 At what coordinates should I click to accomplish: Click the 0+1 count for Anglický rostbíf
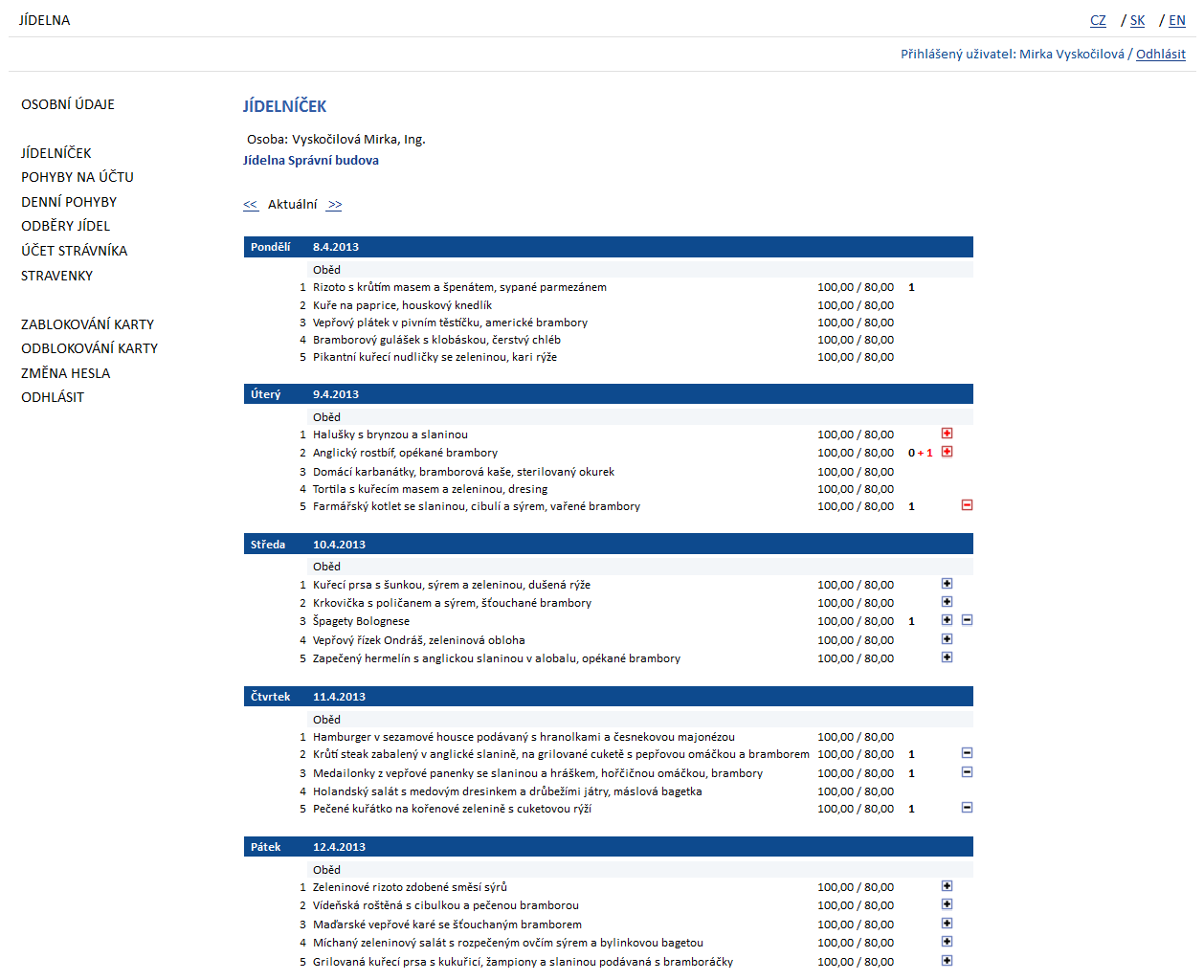920,453
